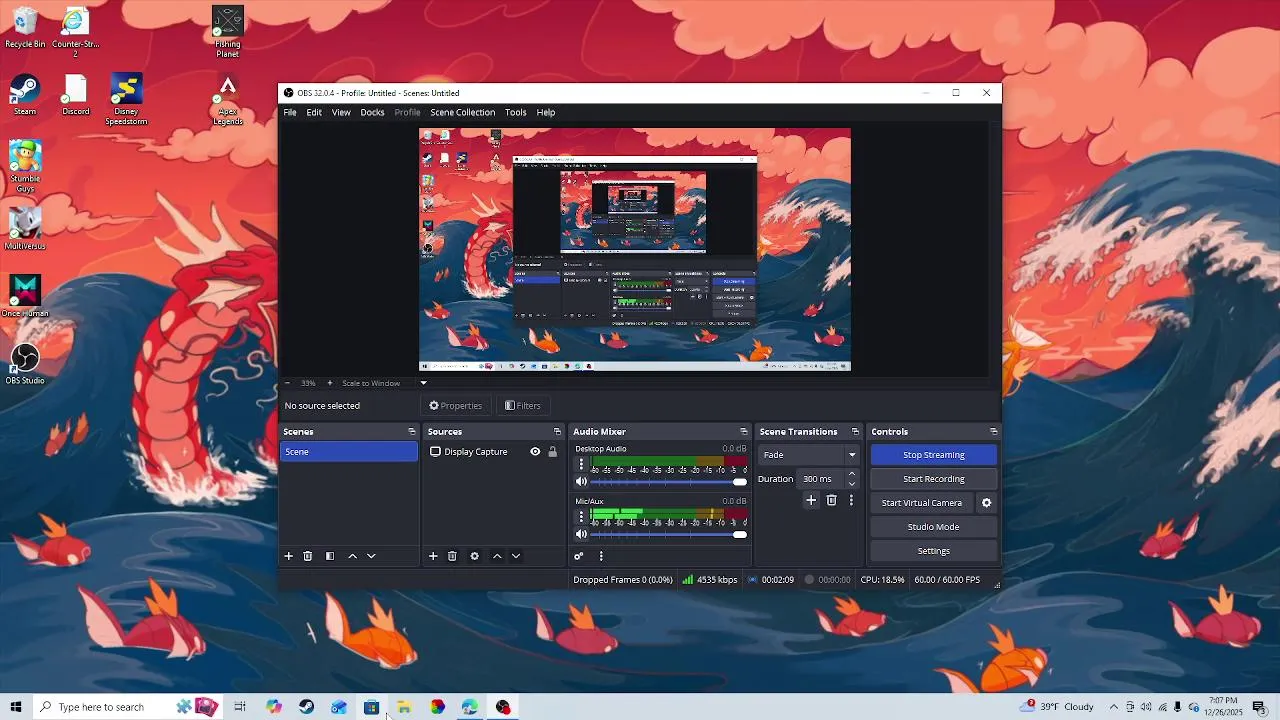The width and height of the screenshot is (1280, 720).
Task: Open OBS Studio desktop shortcut
Action: (25, 363)
